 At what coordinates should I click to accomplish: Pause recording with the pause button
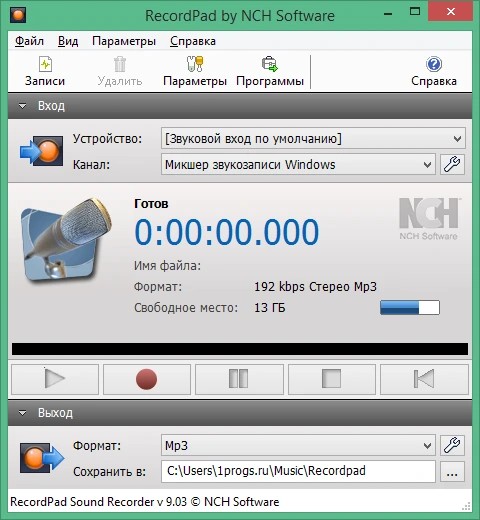(x=239, y=379)
